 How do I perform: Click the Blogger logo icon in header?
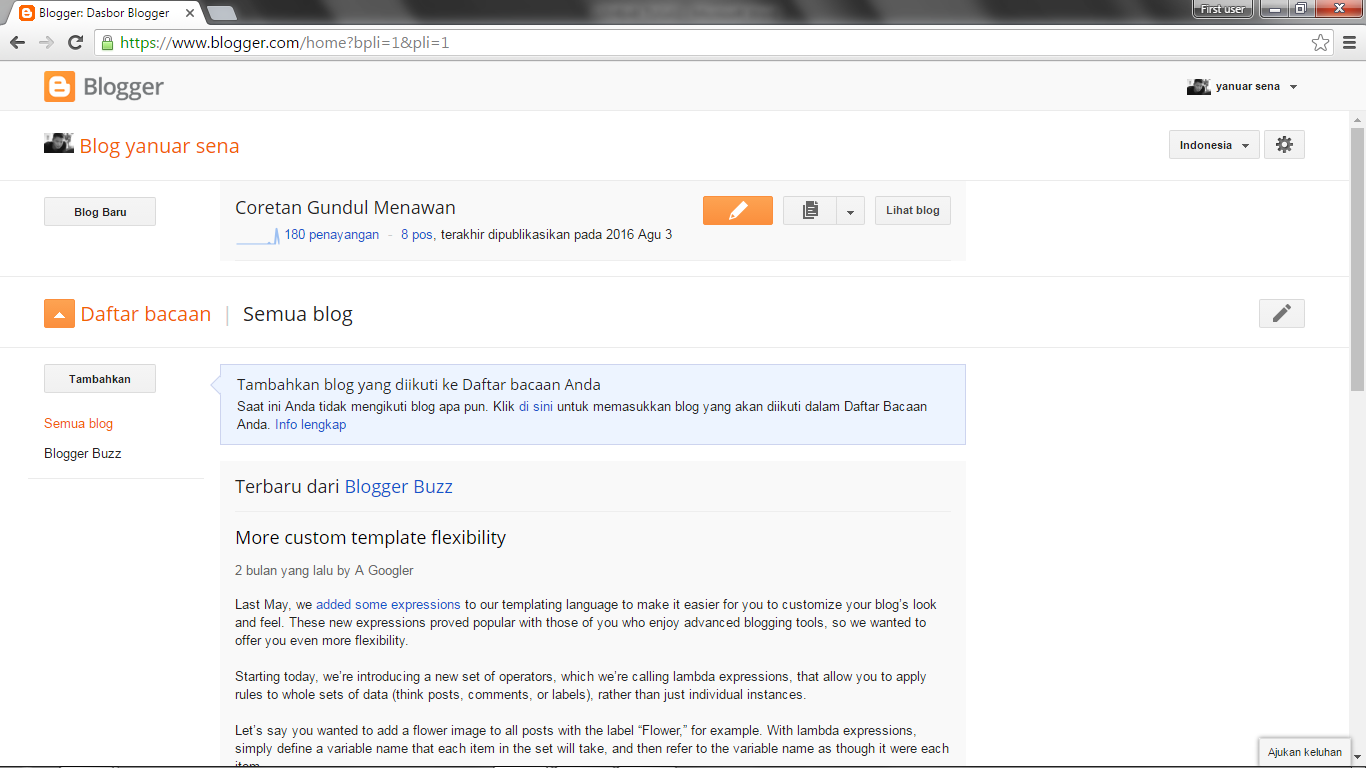(59, 87)
